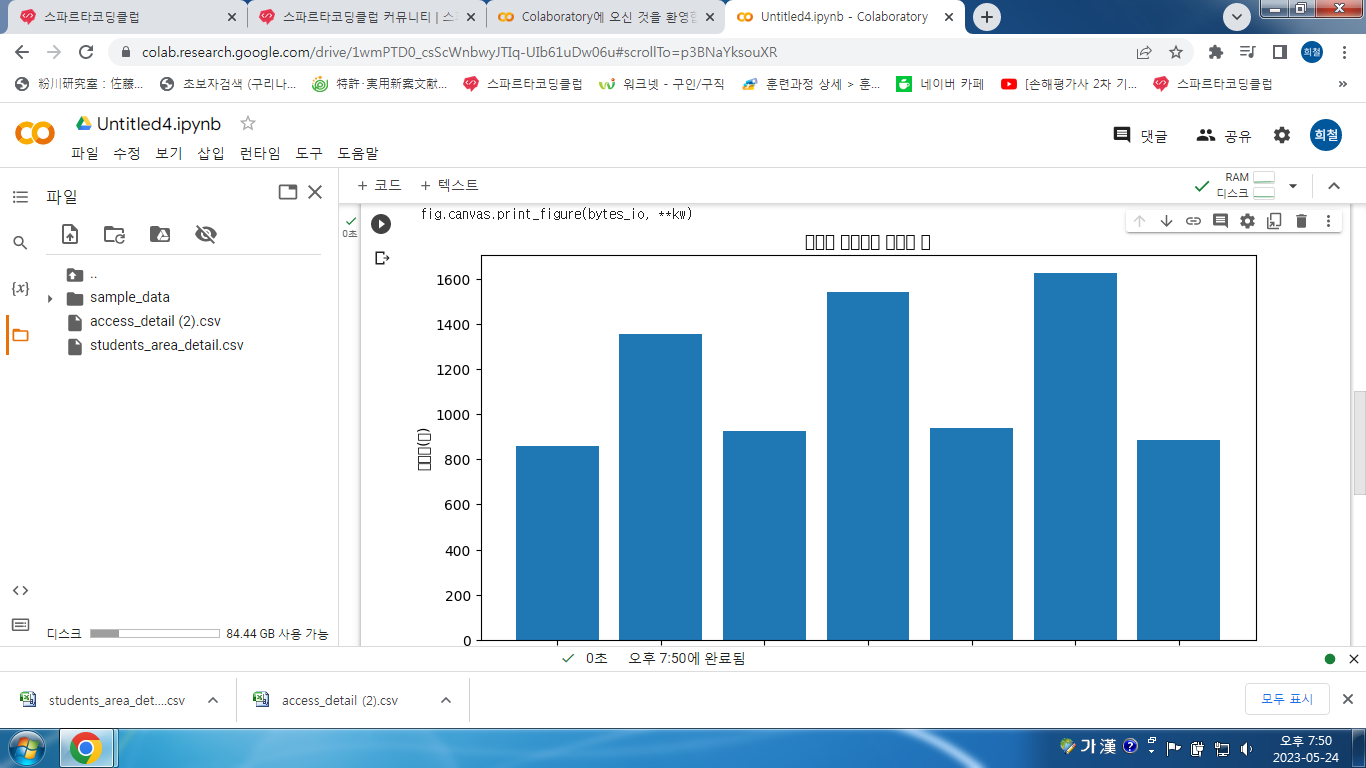Show more bookmarks chevron
This screenshot has width=1366, height=768.
pos(1343,85)
